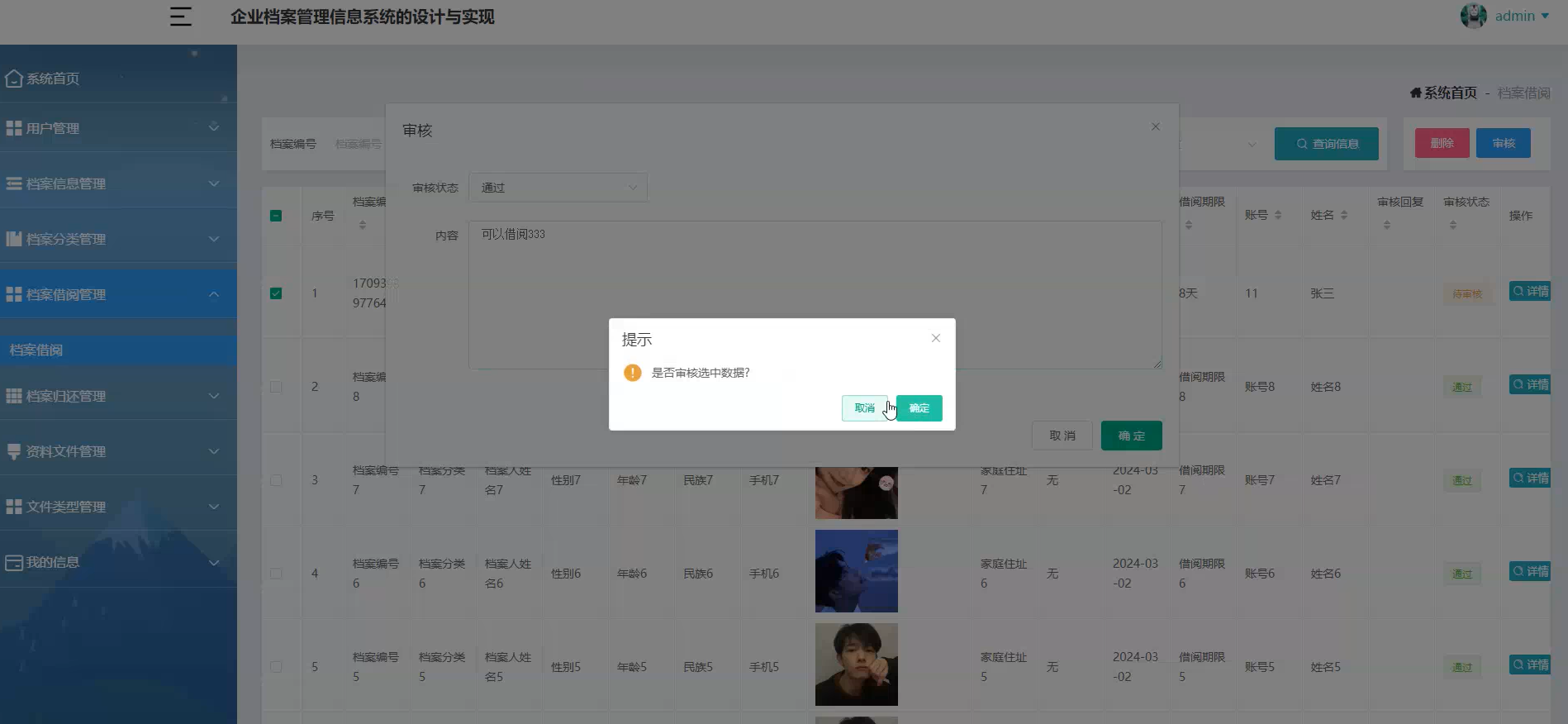Open the admin avatar image

point(1473,16)
